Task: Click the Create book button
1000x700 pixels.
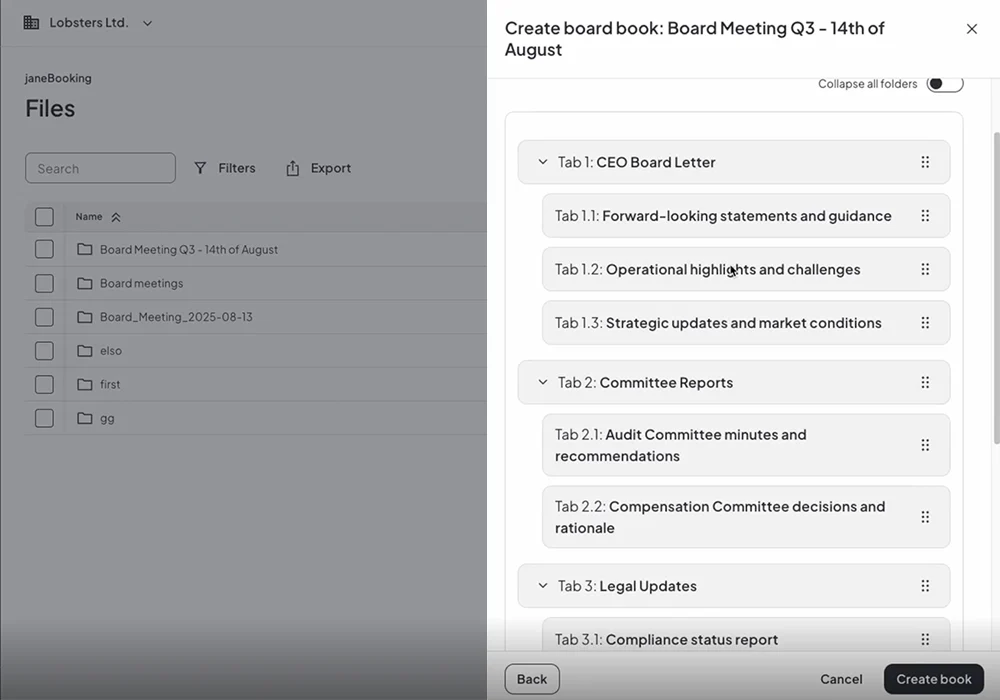Action: (933, 679)
